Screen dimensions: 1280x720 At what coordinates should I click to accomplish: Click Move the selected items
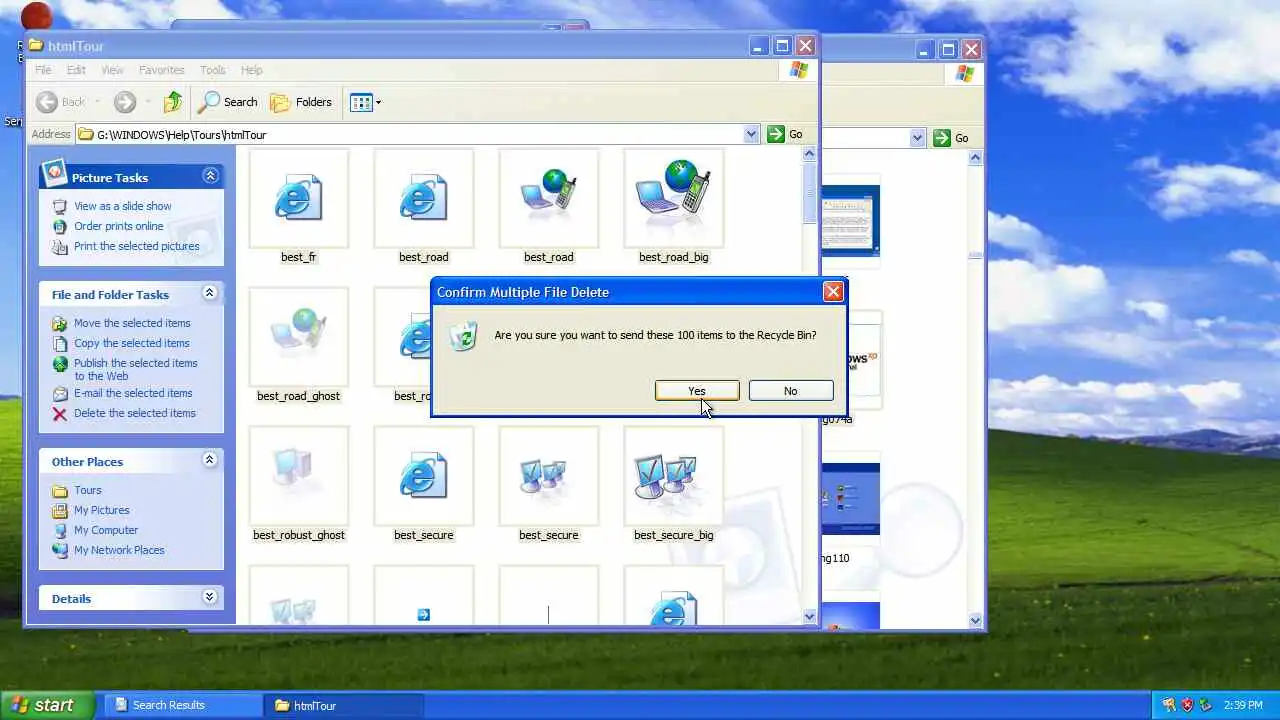132,323
